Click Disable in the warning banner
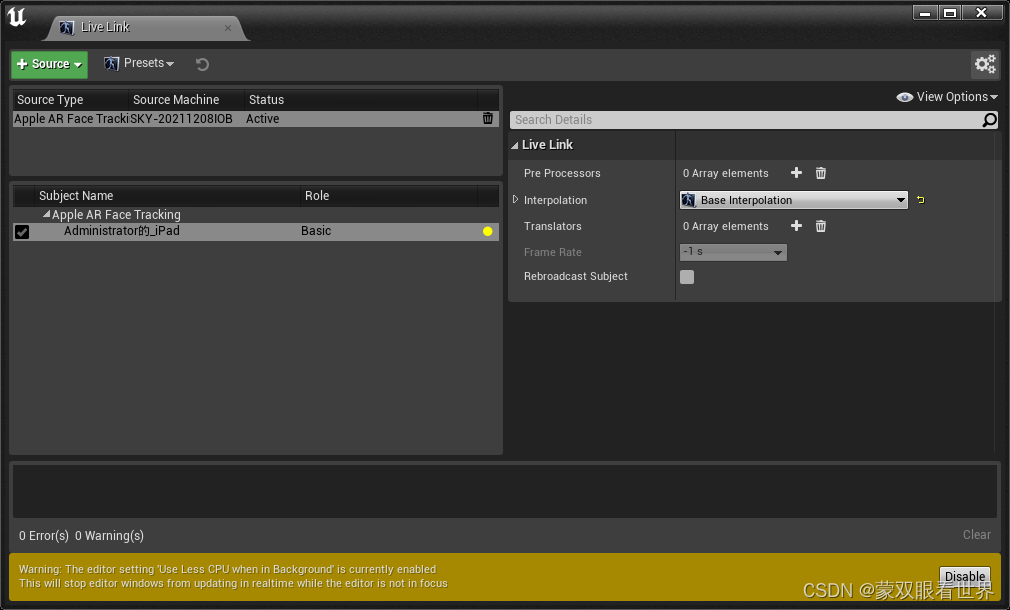Viewport: 1010px width, 610px height. click(965, 576)
